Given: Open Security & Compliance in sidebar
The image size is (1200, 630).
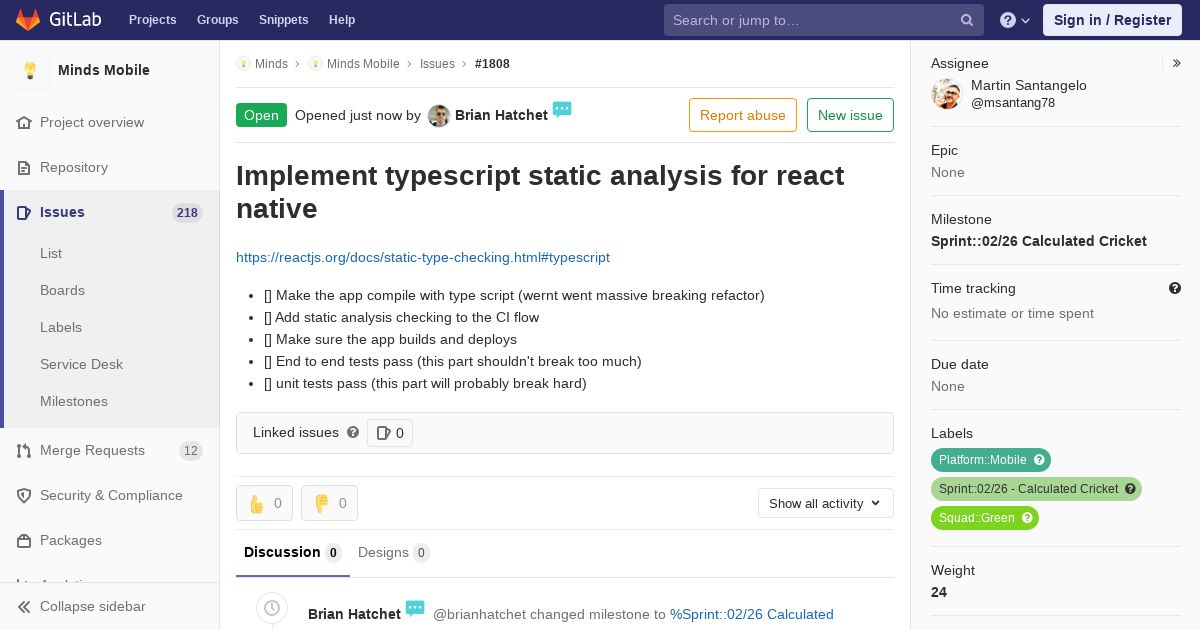Looking at the screenshot, I should click(x=111, y=495).
